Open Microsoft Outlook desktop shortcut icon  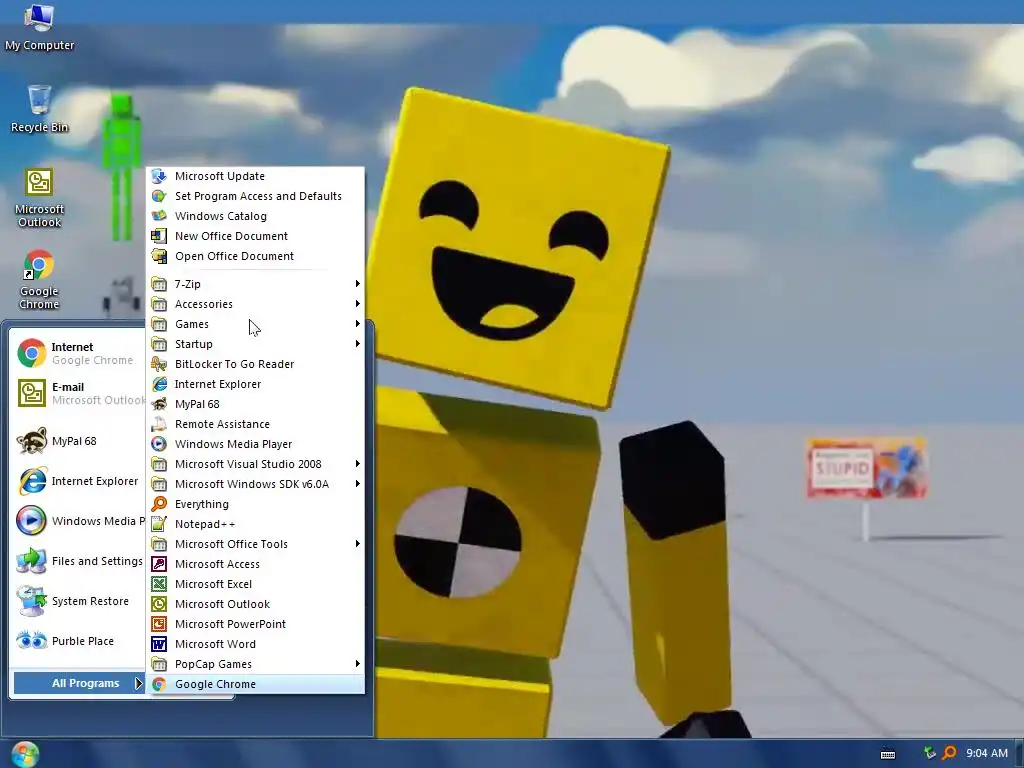tap(39, 197)
